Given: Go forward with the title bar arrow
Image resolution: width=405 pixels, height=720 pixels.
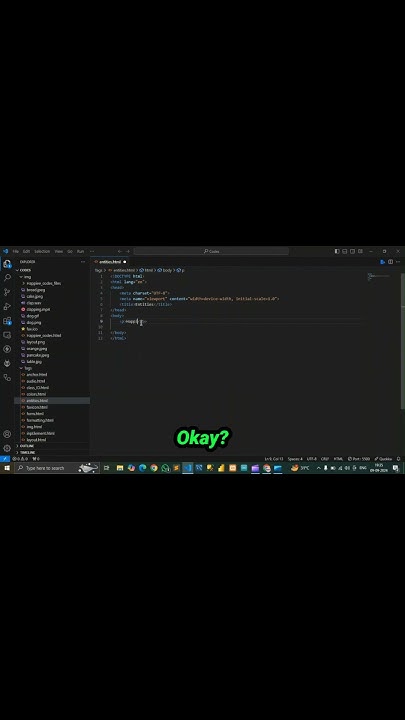Looking at the screenshot, I should pos(128,251).
